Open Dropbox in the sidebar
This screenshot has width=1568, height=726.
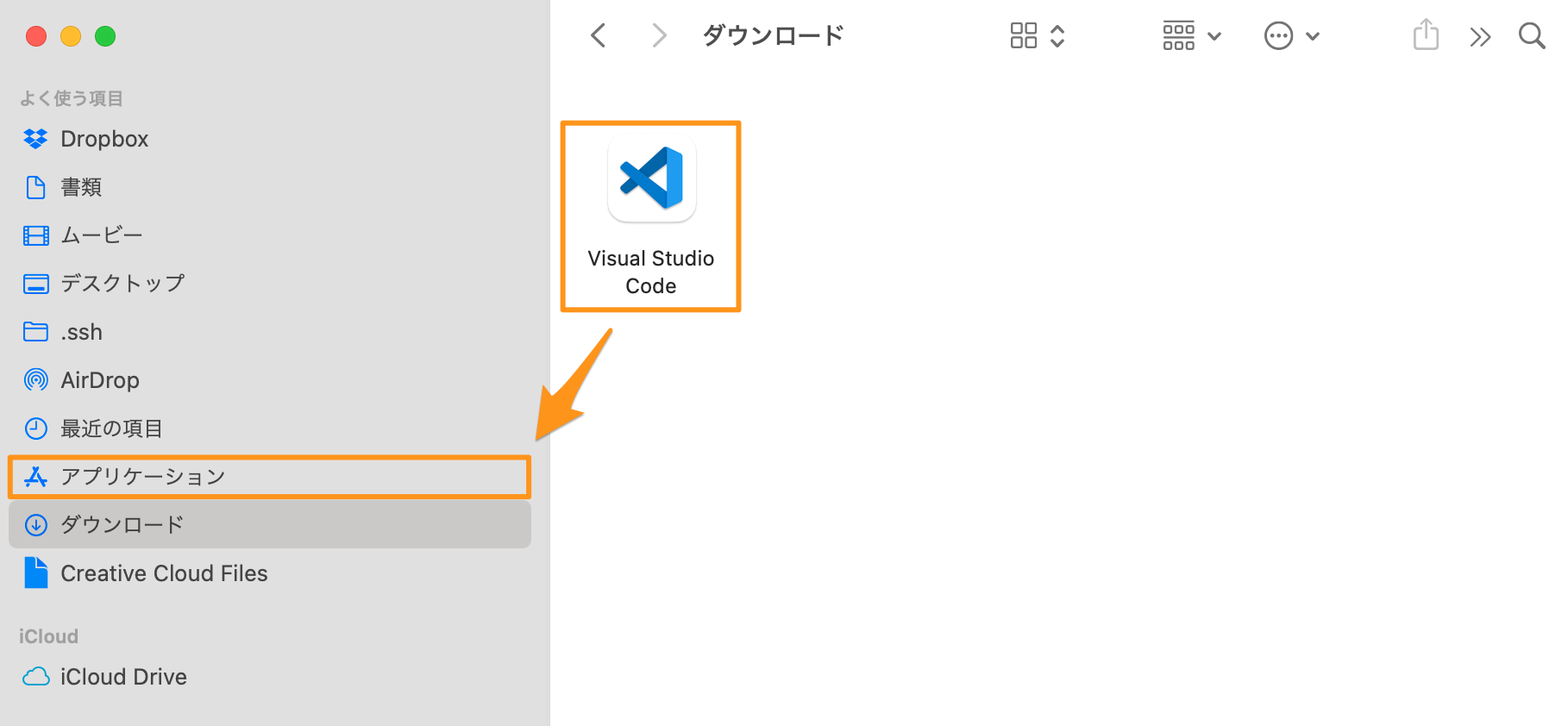coord(104,139)
